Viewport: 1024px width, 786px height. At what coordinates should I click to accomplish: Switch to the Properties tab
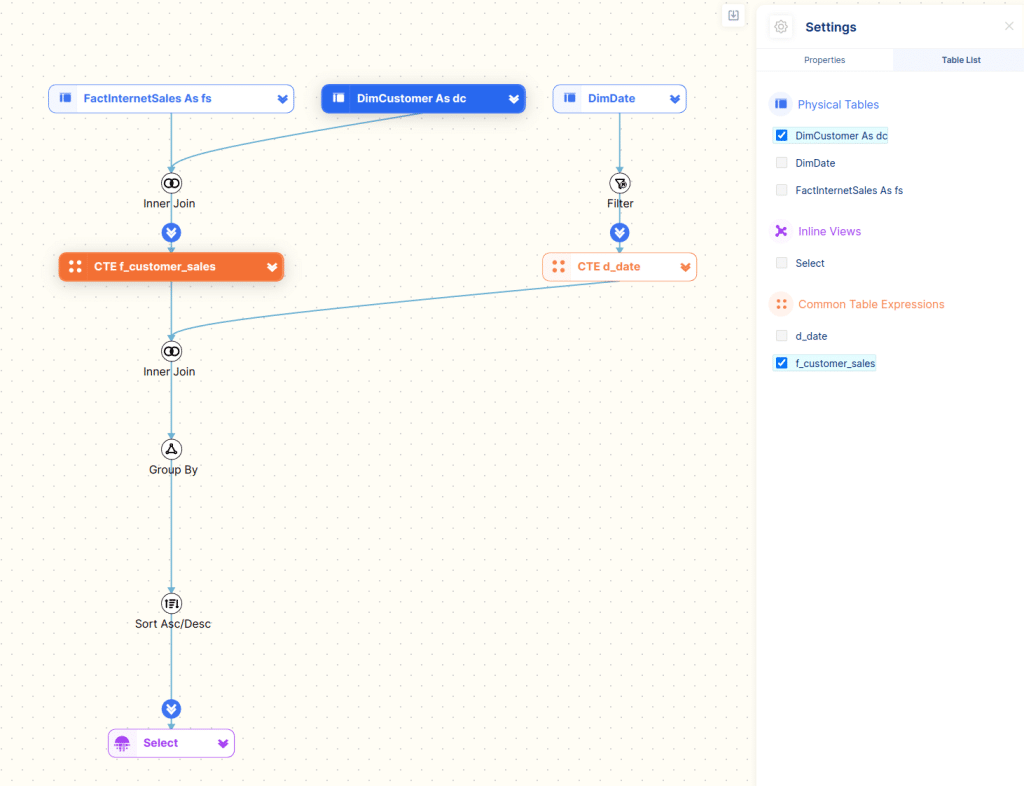pos(824,60)
